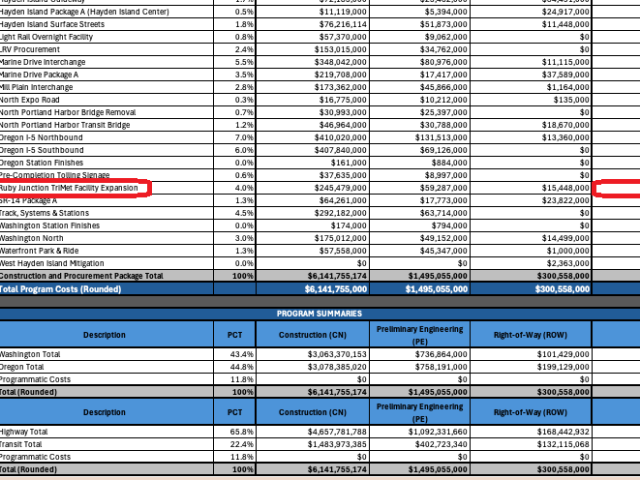The width and height of the screenshot is (640, 480).
Task: Click the first Right-of-Way (ROW) column header
Action: pyautogui.click(x=530, y=335)
